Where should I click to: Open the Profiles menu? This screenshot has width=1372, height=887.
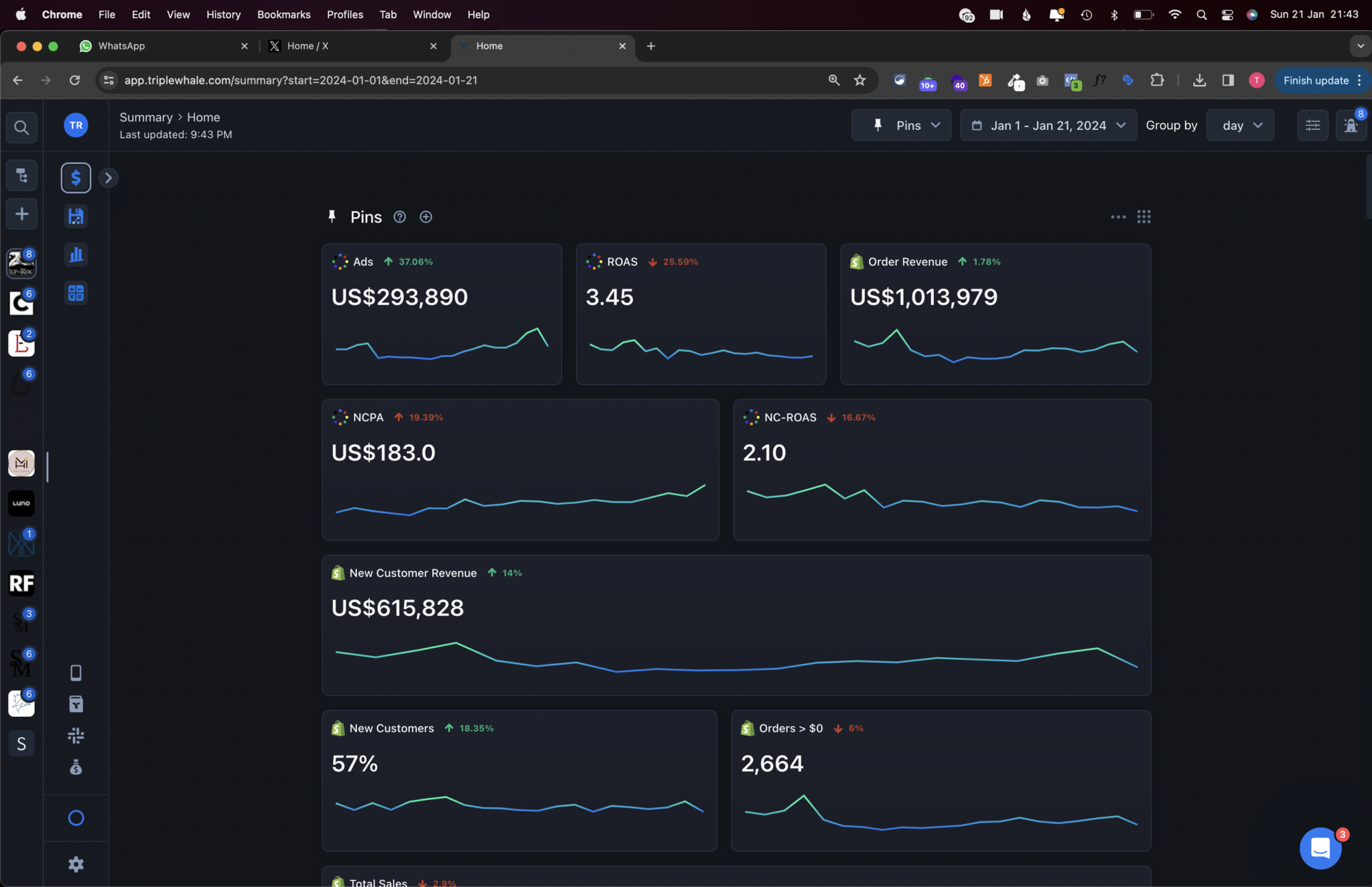click(344, 14)
